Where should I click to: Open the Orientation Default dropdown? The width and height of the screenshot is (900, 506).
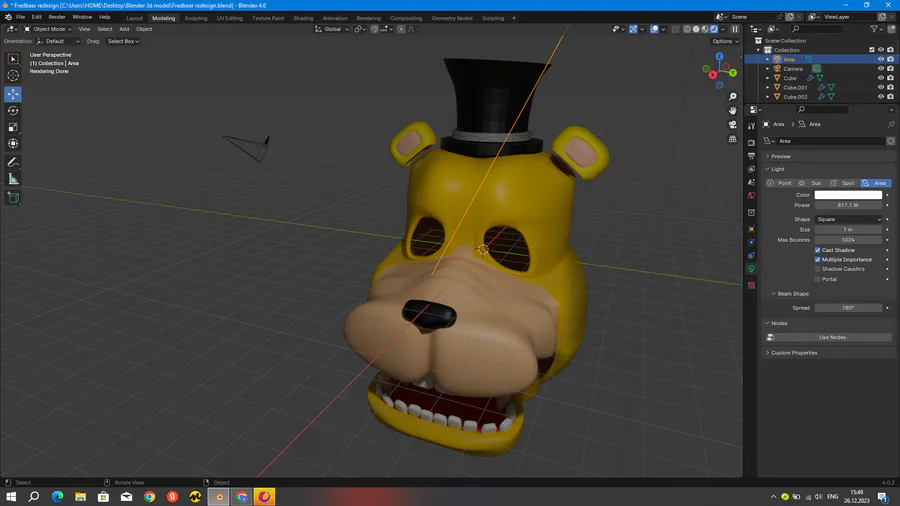click(x=58, y=41)
